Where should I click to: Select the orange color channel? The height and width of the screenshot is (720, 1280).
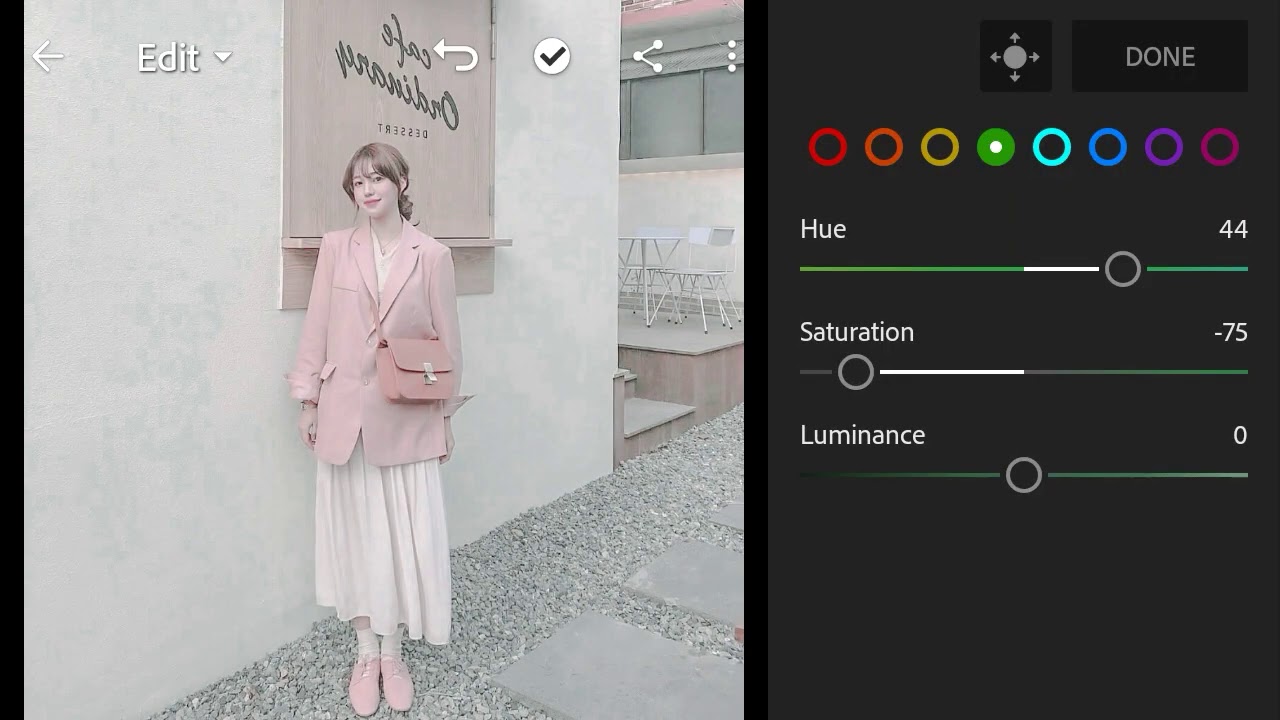[x=884, y=148]
